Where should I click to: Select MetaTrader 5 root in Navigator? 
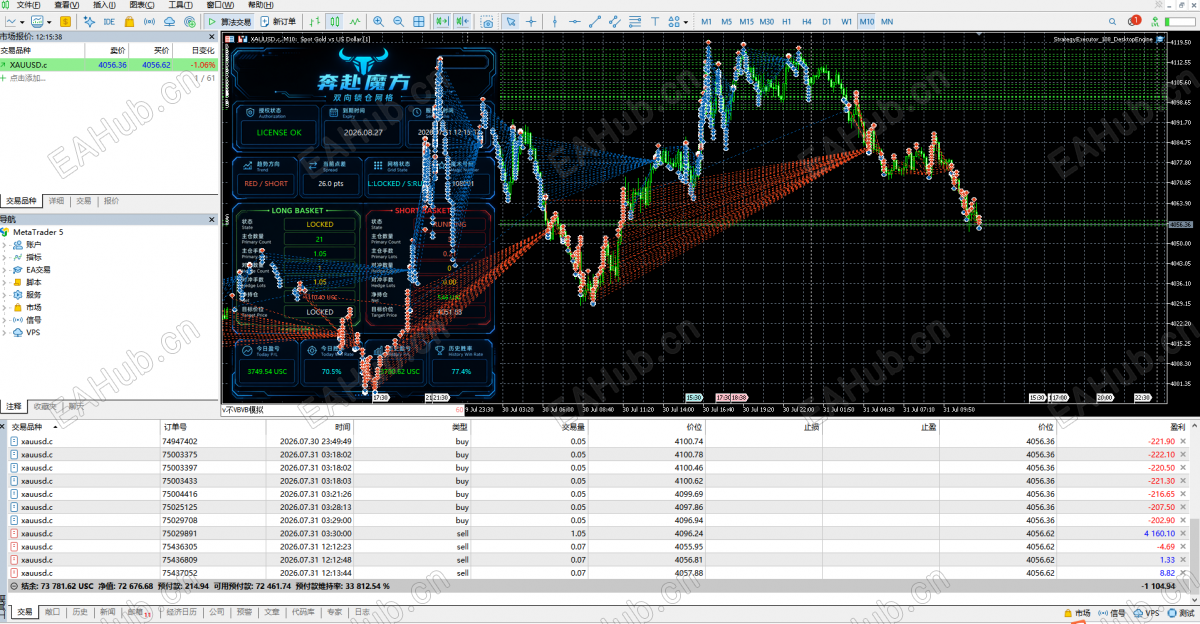38,231
